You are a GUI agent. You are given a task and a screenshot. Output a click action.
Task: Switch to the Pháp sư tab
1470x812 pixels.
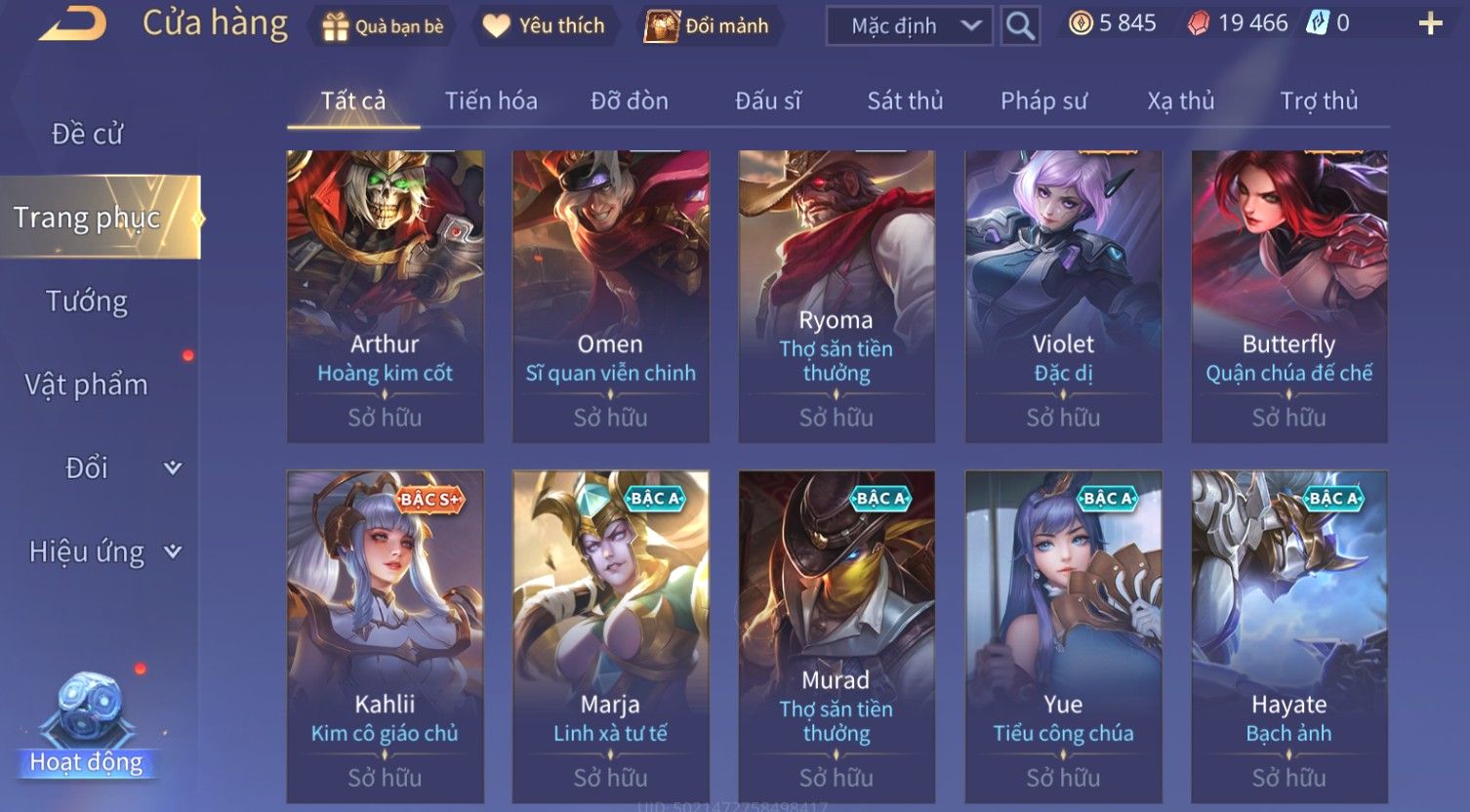[1043, 101]
